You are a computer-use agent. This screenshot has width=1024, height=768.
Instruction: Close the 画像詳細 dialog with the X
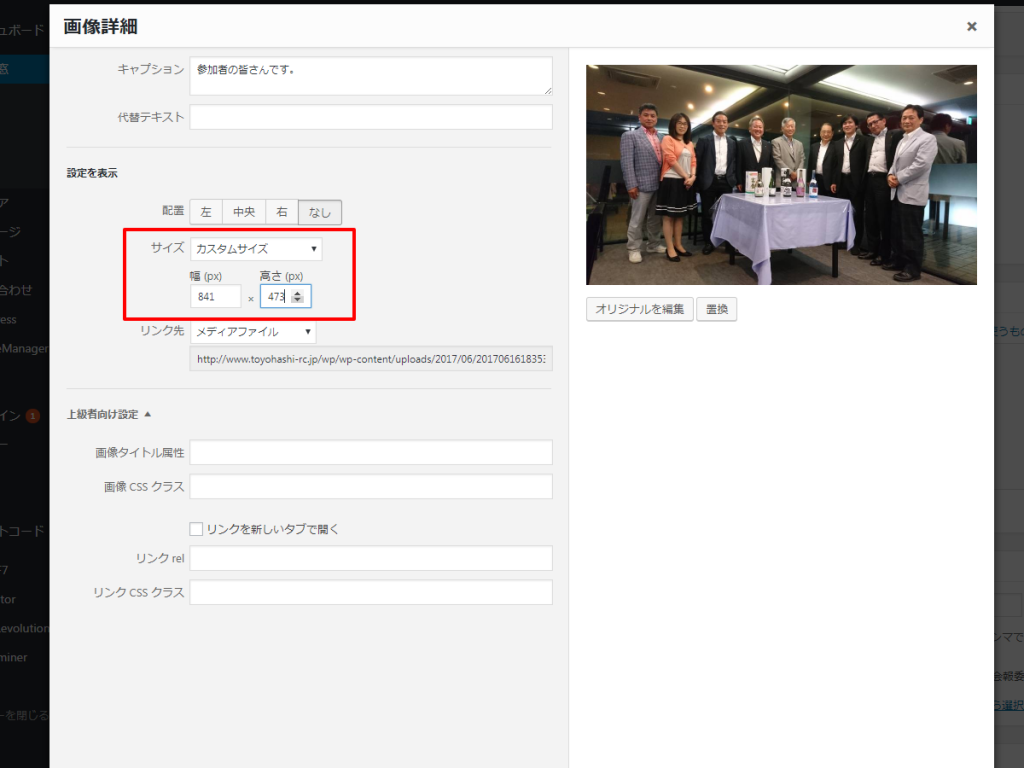pos(971,27)
